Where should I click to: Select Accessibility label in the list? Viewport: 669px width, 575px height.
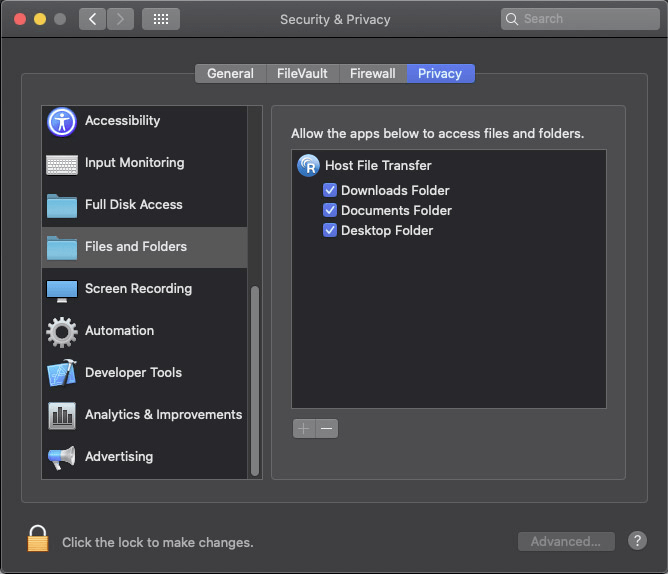pos(122,121)
